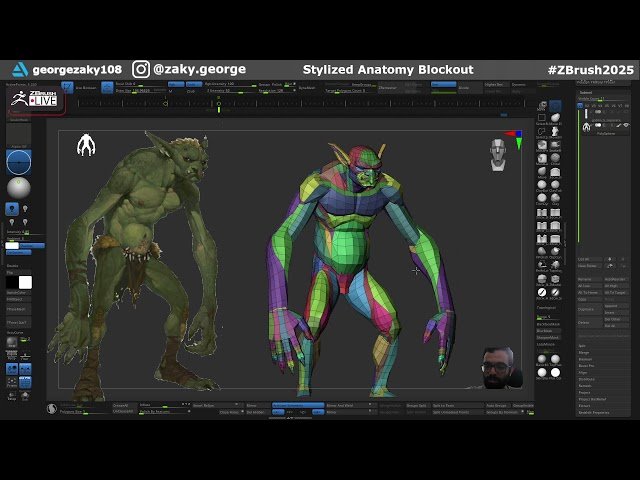Expand the Extract section
This screenshot has height=480, width=640.
tap(584, 406)
